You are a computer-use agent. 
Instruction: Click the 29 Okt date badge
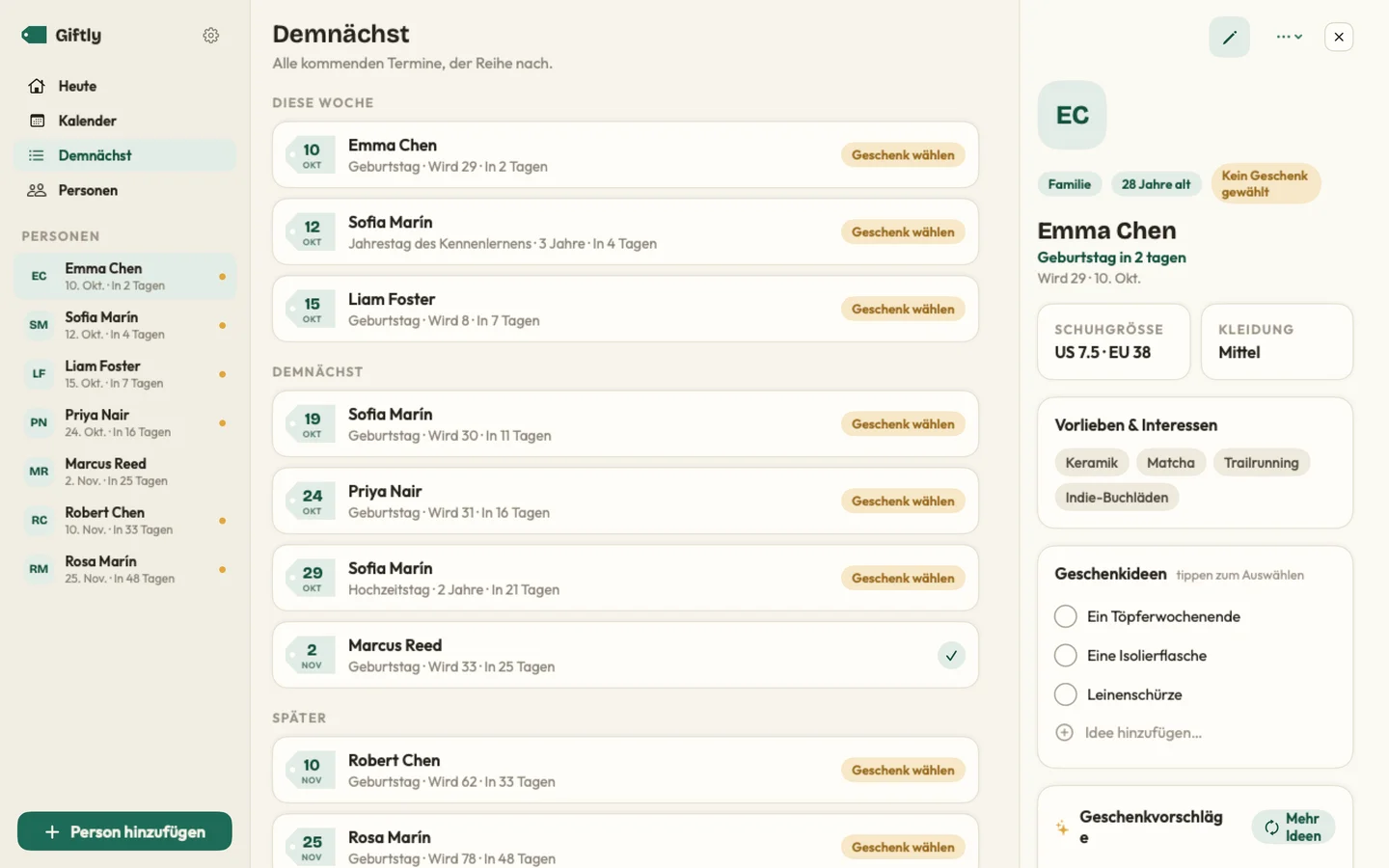(312, 578)
